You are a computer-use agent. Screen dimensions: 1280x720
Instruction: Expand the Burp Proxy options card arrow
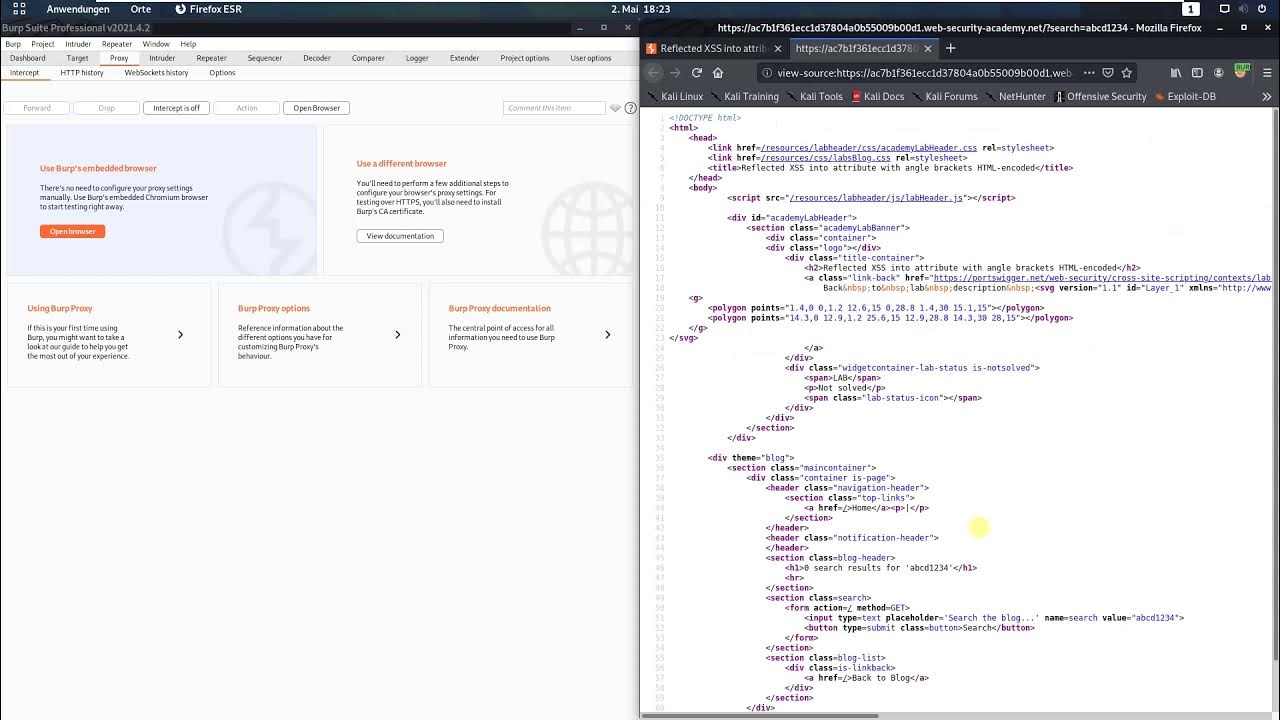pyautogui.click(x=397, y=335)
